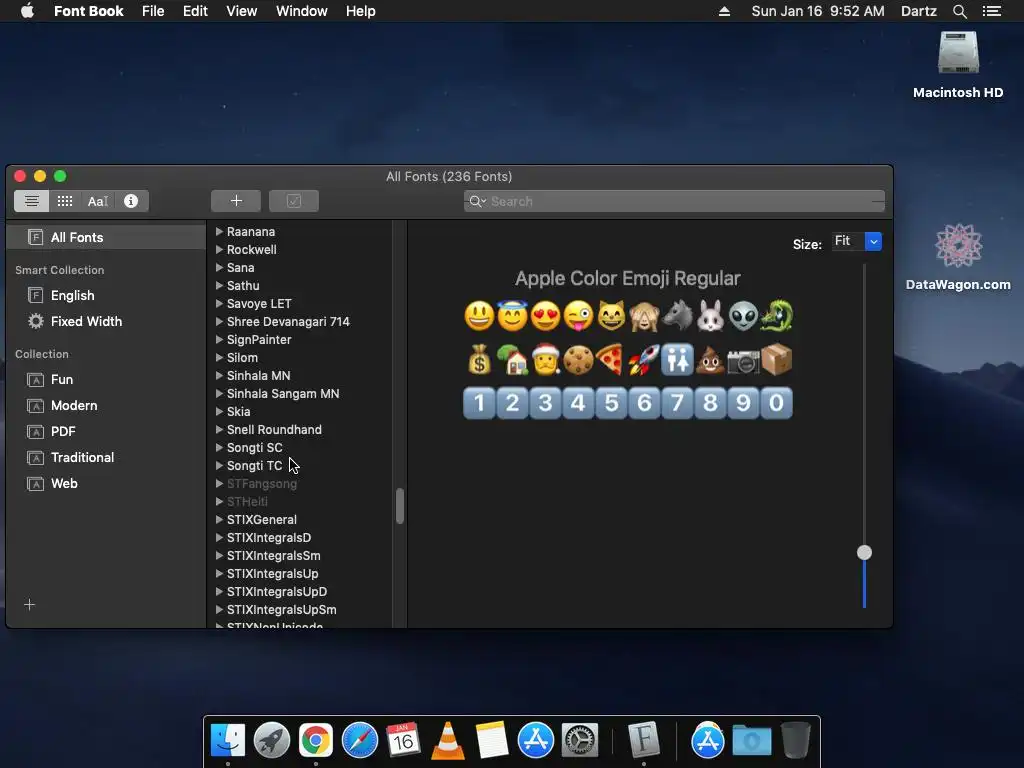Click the Fixed Width gear icon

[x=35, y=321]
